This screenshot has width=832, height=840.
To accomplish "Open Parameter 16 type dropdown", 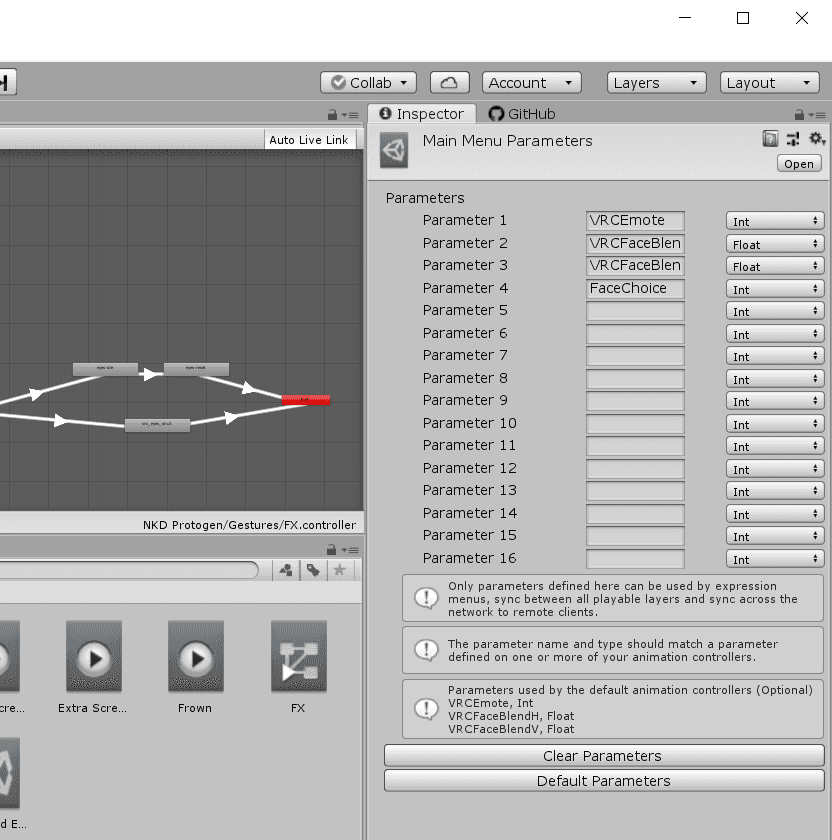I will (x=775, y=559).
